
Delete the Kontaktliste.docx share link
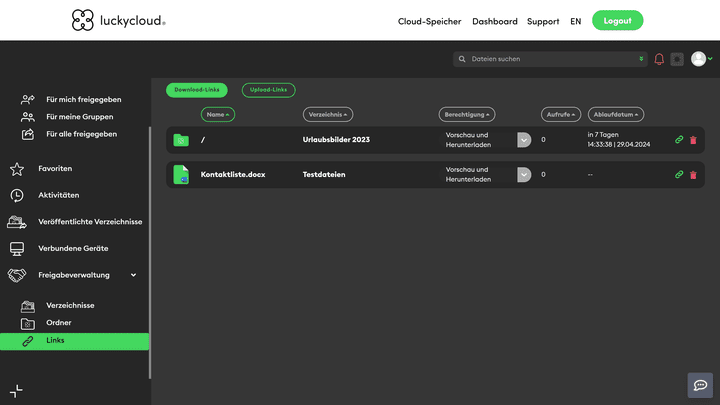693,174
